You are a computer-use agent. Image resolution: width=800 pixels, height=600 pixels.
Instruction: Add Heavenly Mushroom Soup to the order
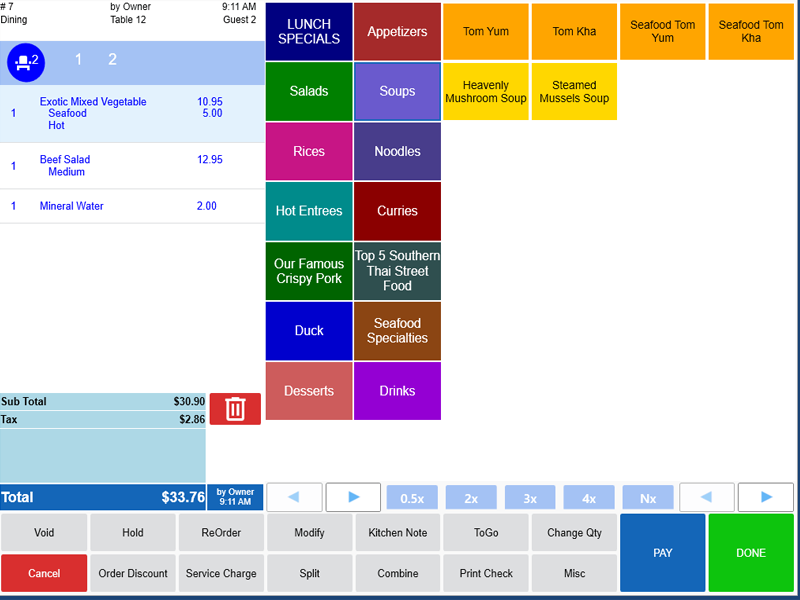click(486, 92)
